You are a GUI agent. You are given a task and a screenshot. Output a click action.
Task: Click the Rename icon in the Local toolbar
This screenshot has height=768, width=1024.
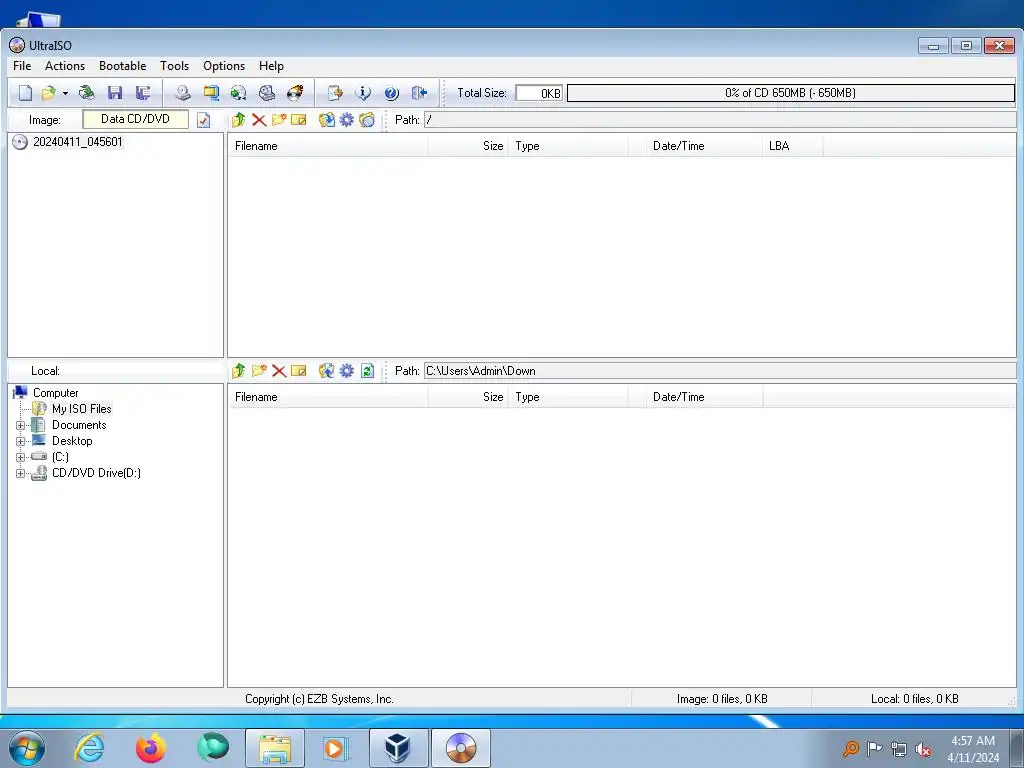coord(299,371)
